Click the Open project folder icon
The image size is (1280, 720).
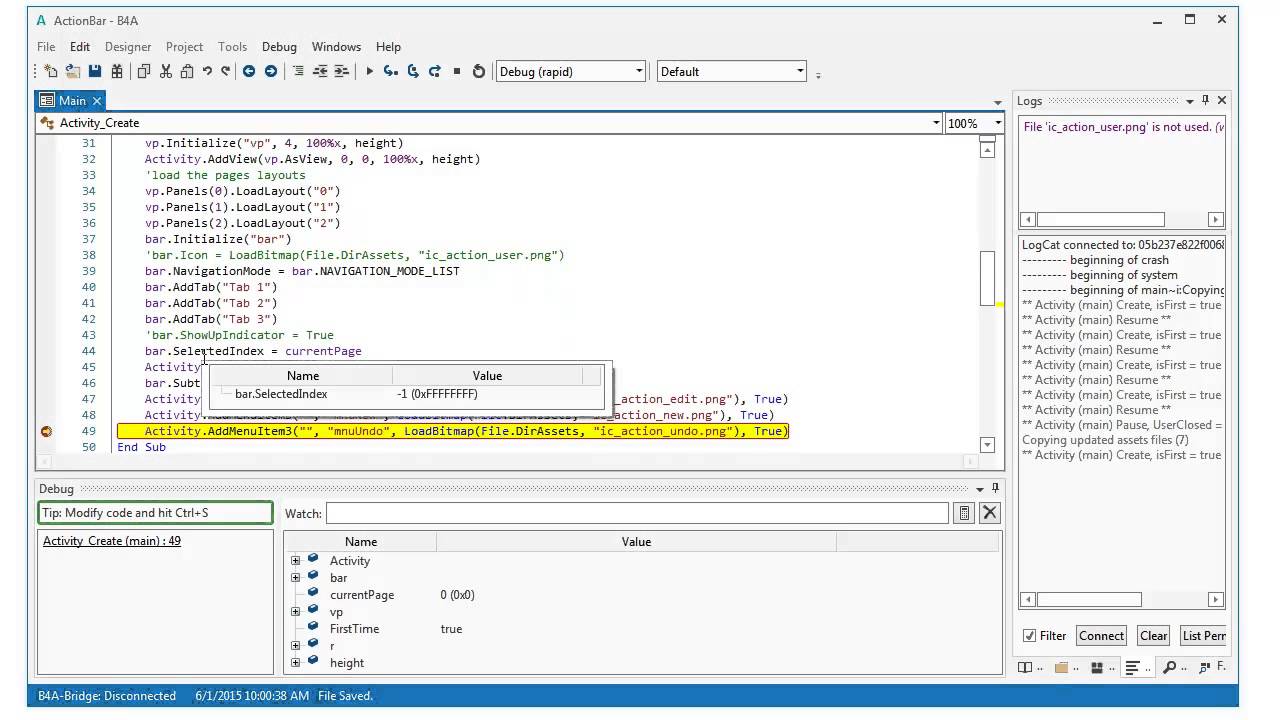click(73, 71)
